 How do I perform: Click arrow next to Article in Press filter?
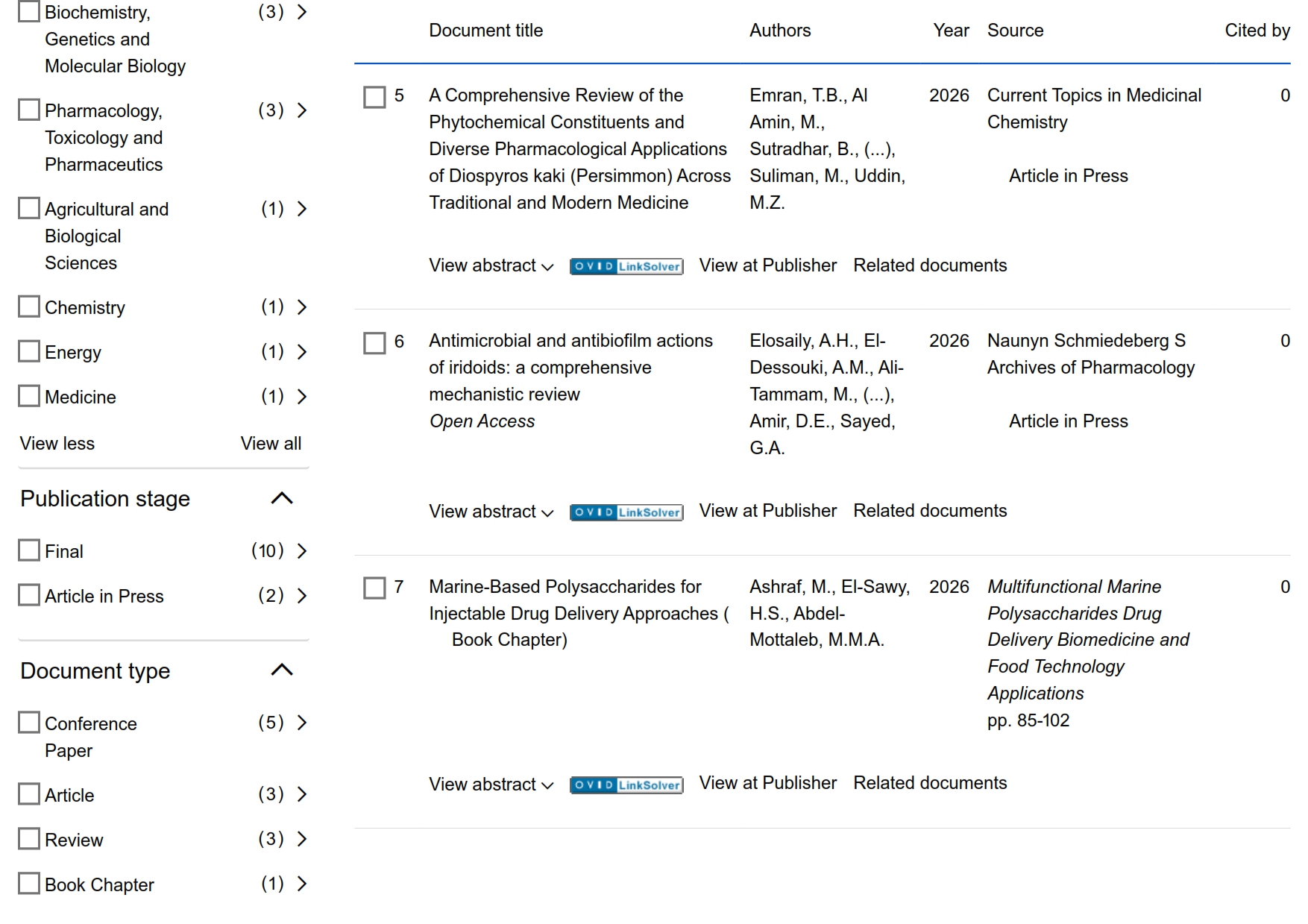[x=302, y=596]
